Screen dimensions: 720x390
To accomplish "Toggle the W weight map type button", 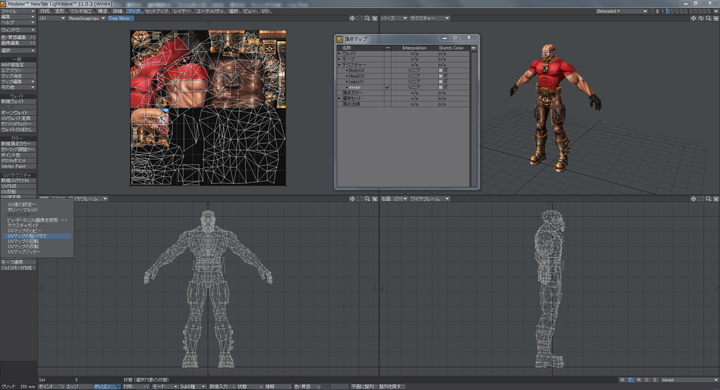I will pos(622,380).
